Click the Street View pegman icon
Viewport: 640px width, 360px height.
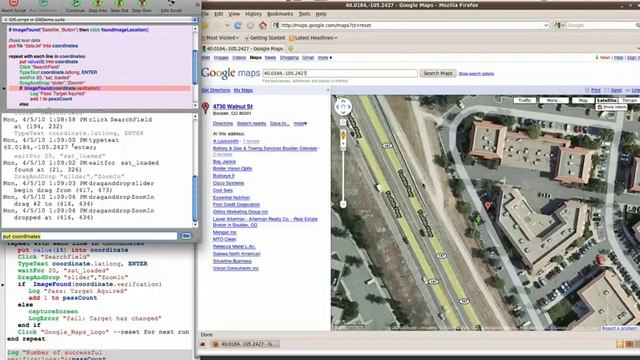pyautogui.click(x=343, y=135)
